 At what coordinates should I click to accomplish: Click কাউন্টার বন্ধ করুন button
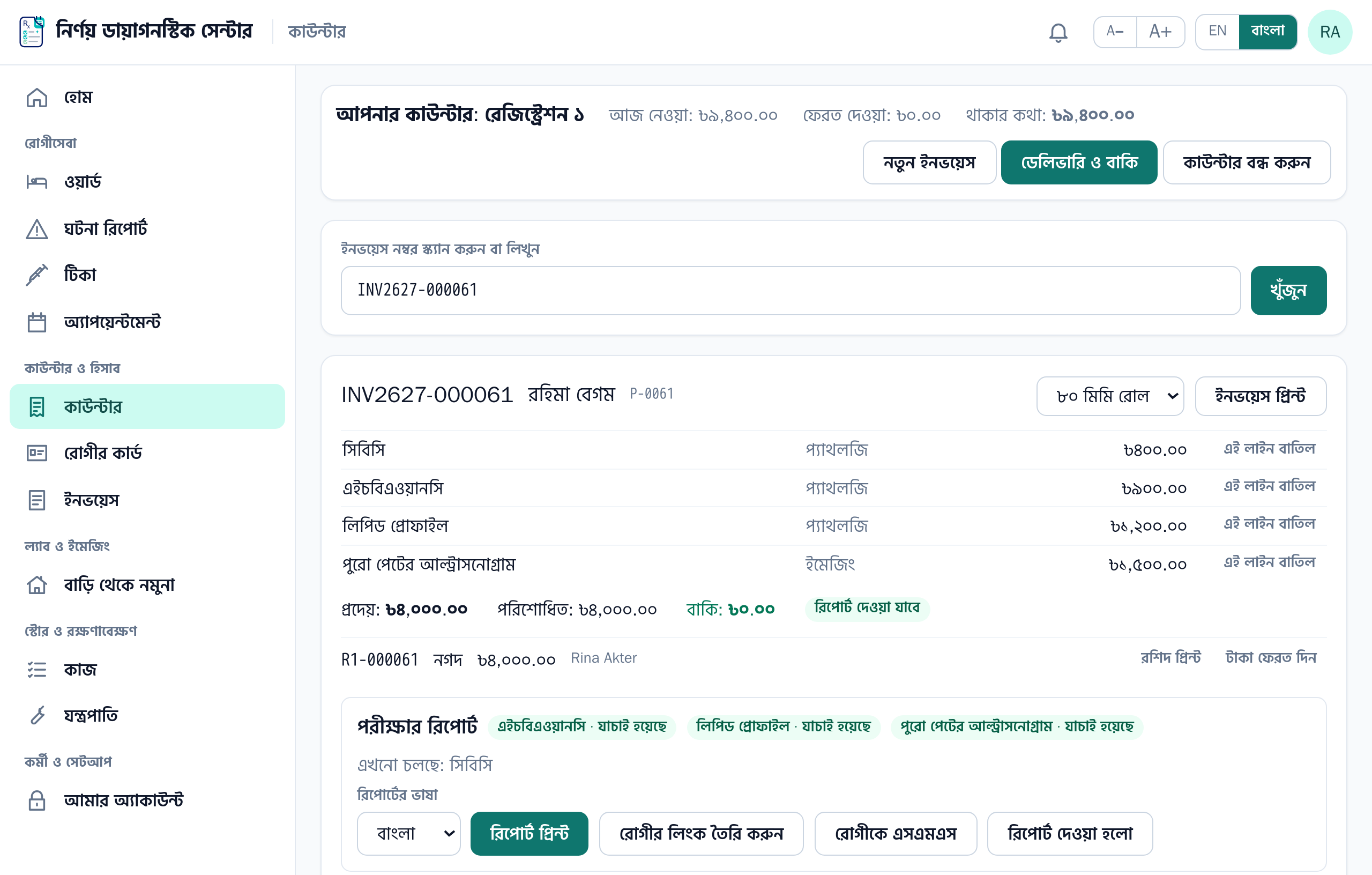[x=1247, y=163]
